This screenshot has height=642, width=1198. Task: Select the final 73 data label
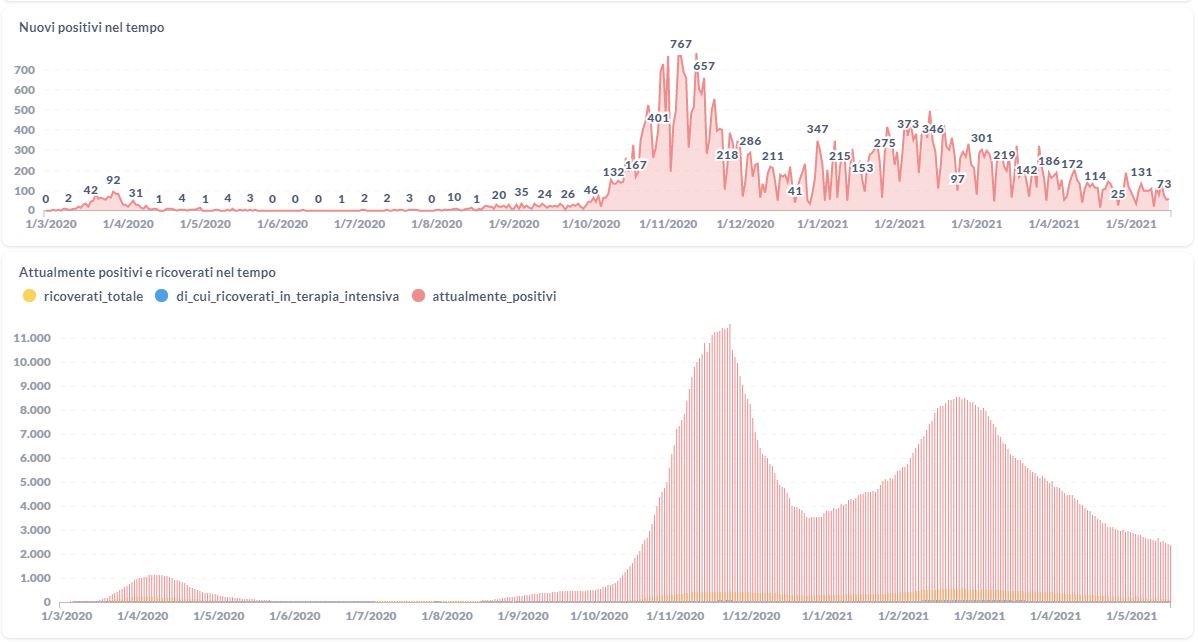pos(1164,184)
